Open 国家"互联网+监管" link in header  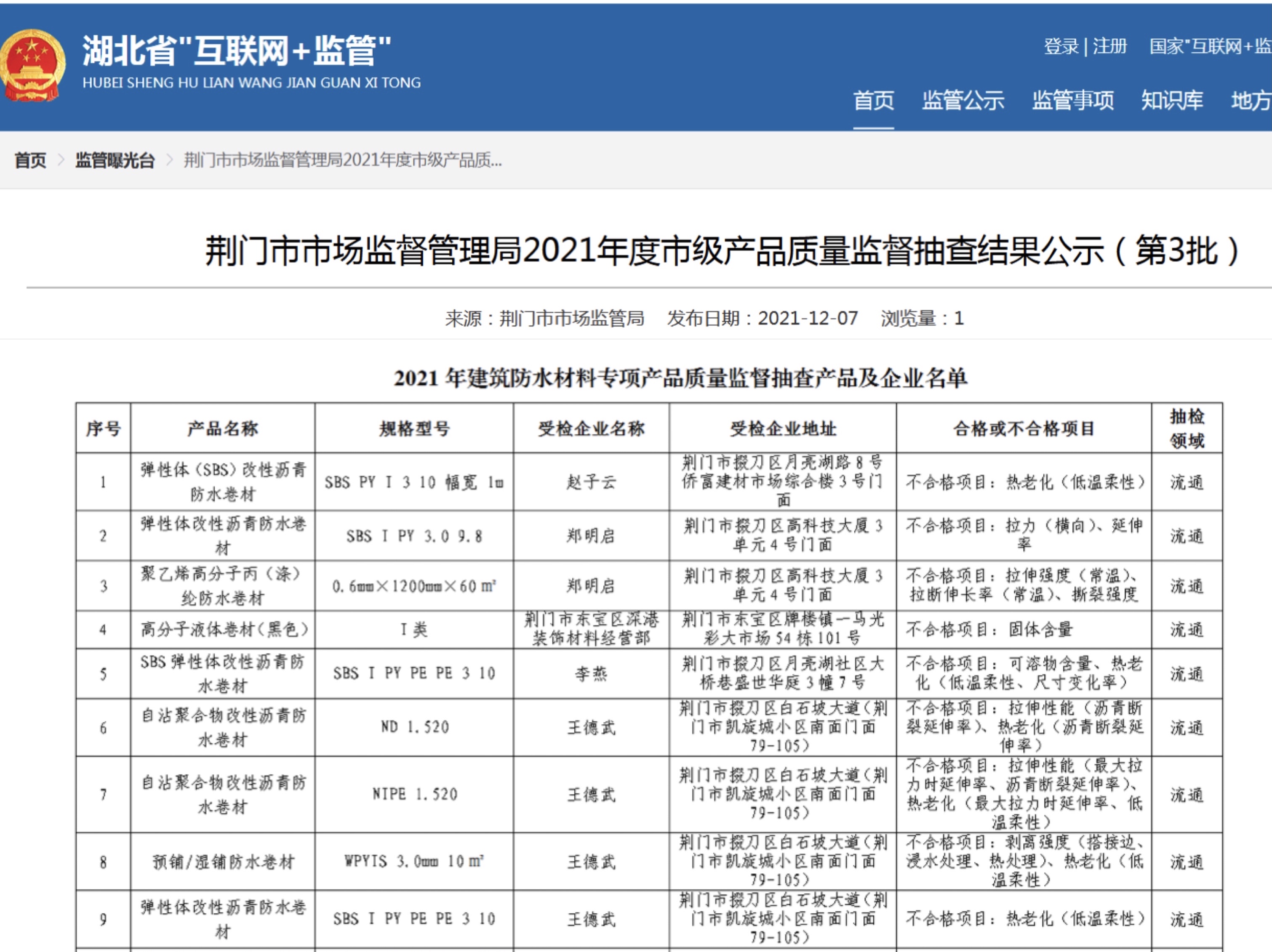coord(1210,47)
